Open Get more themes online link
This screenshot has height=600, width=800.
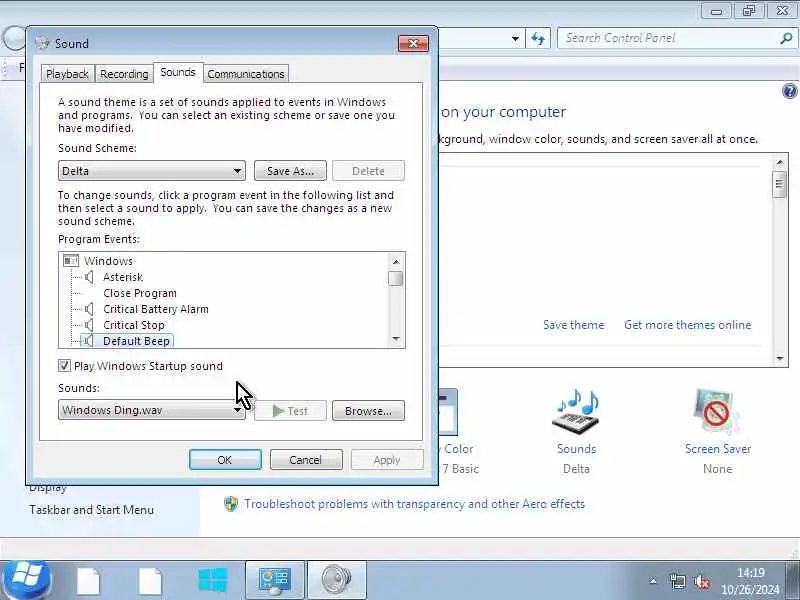tap(688, 325)
